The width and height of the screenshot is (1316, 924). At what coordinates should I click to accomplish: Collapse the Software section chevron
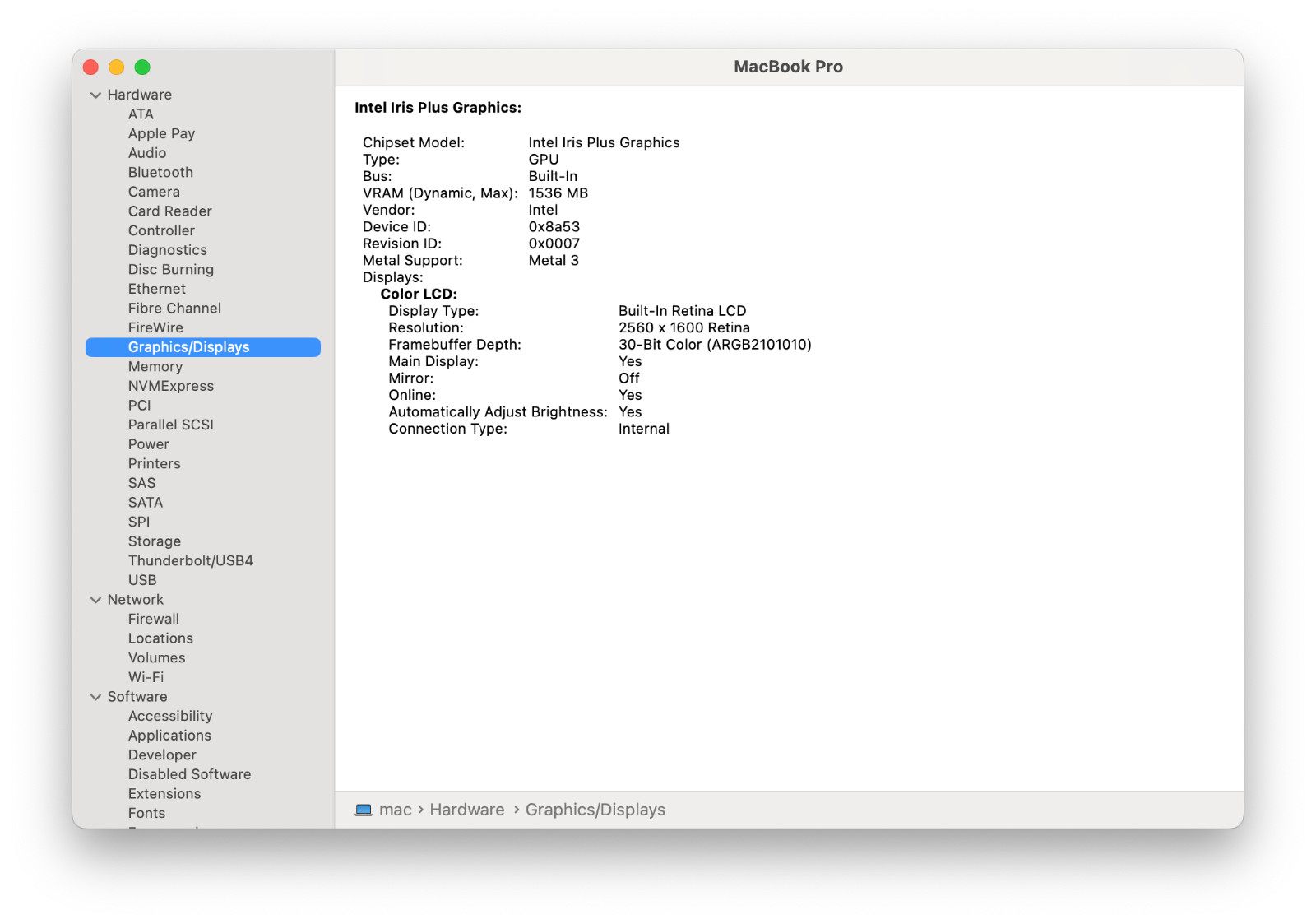[96, 698]
